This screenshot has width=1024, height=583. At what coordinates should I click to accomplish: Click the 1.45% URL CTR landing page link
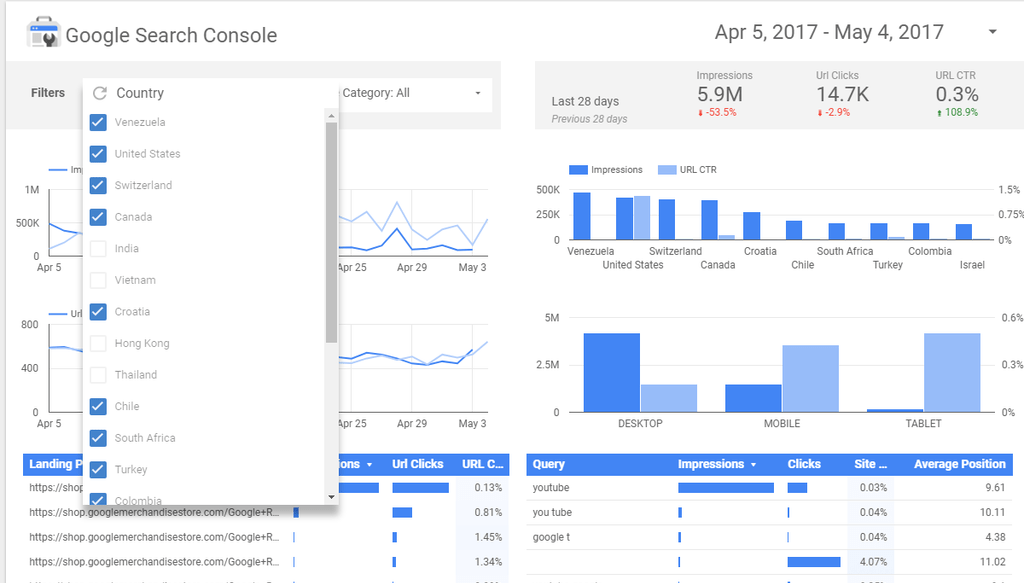pyautogui.click(x=154, y=537)
